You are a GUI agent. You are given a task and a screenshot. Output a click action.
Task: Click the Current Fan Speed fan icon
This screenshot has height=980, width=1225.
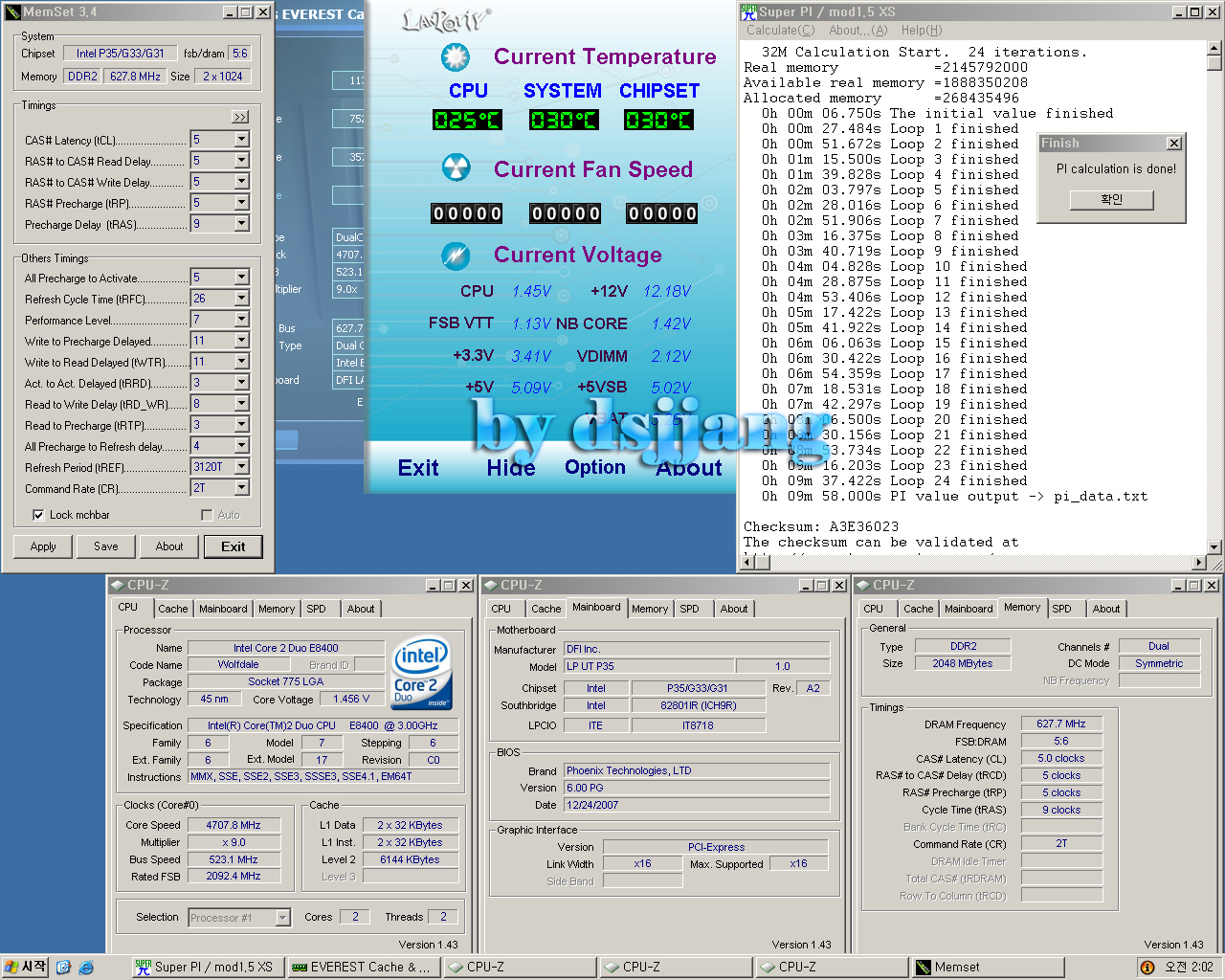pos(456,168)
